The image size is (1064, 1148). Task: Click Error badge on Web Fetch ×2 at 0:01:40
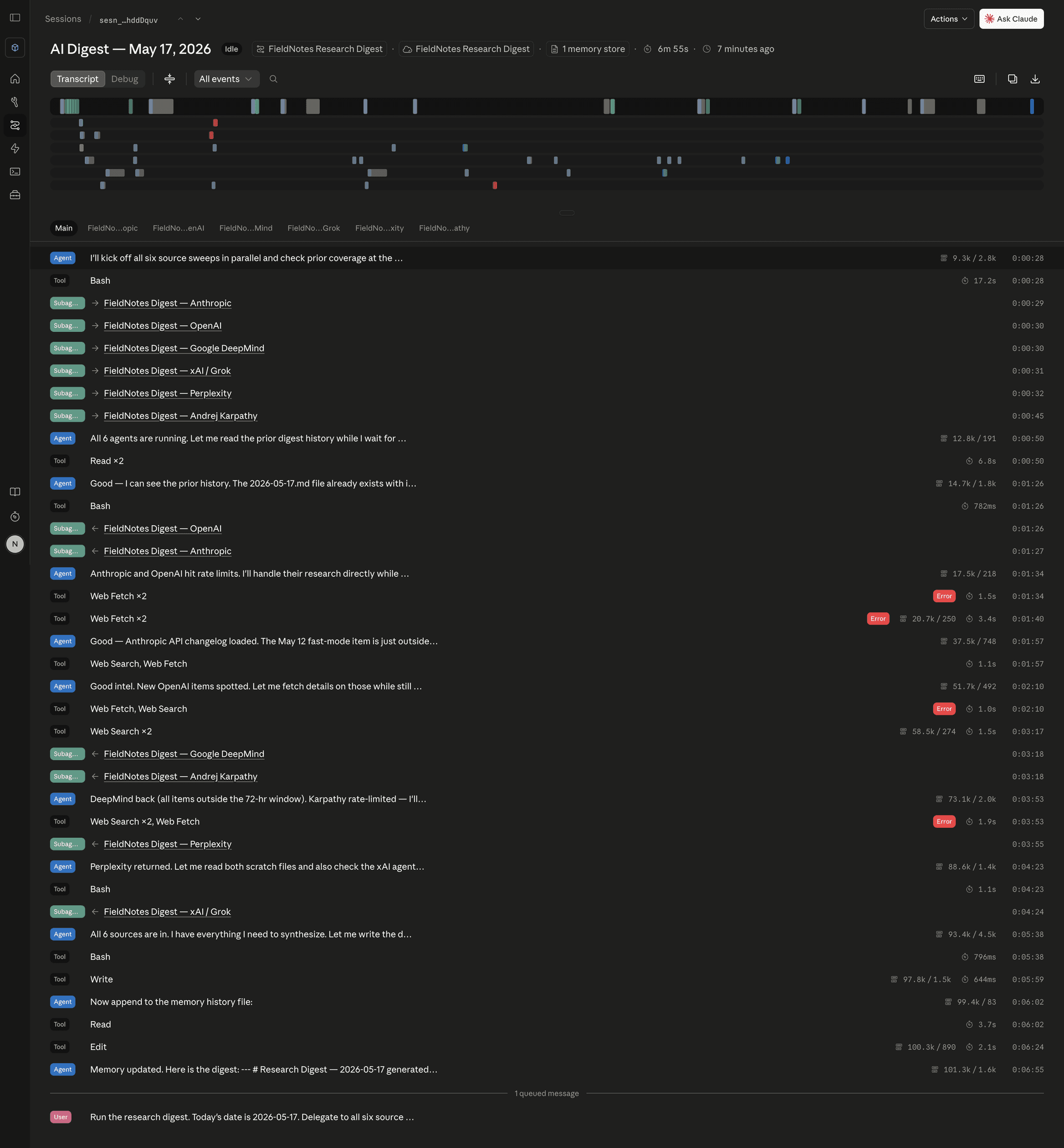tap(878, 619)
